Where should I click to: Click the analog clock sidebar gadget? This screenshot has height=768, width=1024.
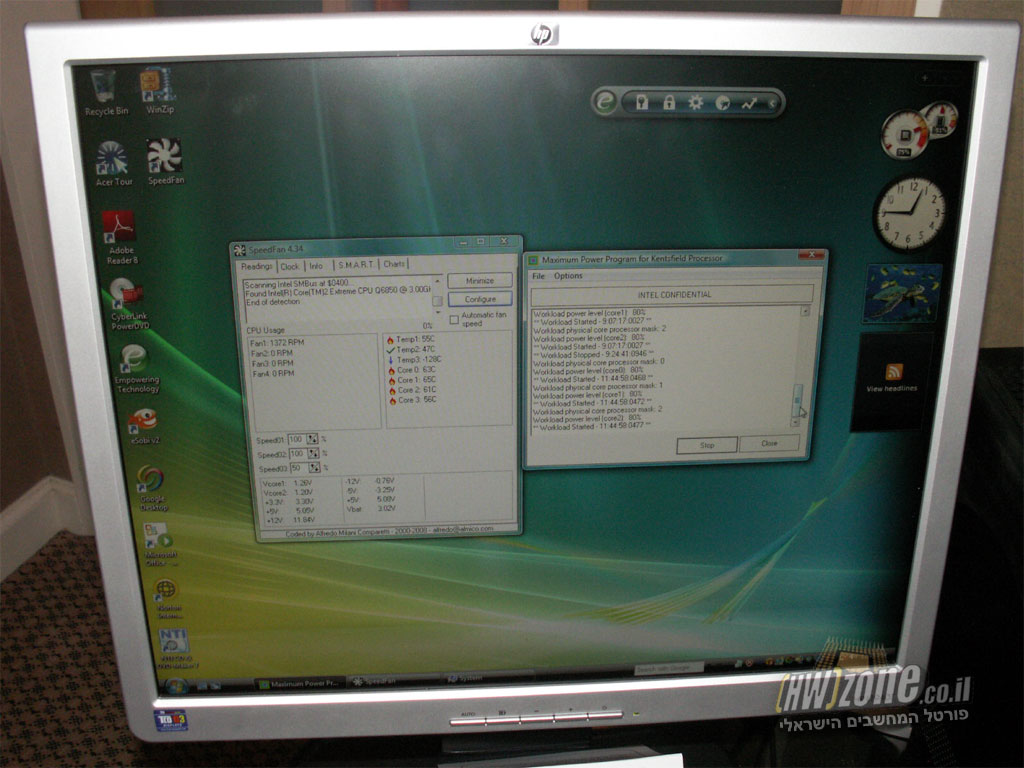910,213
